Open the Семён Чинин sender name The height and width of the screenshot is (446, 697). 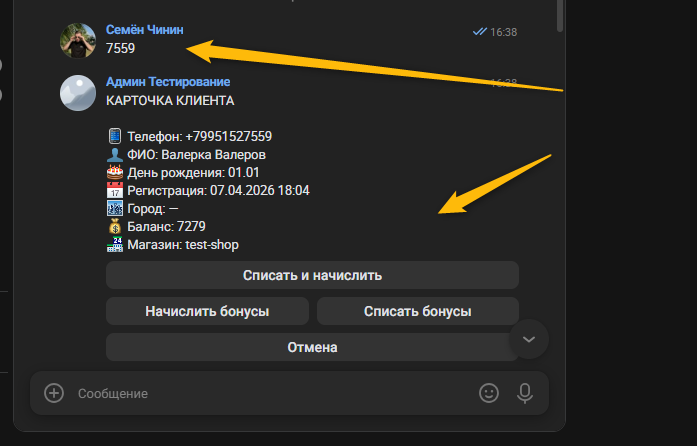click(144, 30)
